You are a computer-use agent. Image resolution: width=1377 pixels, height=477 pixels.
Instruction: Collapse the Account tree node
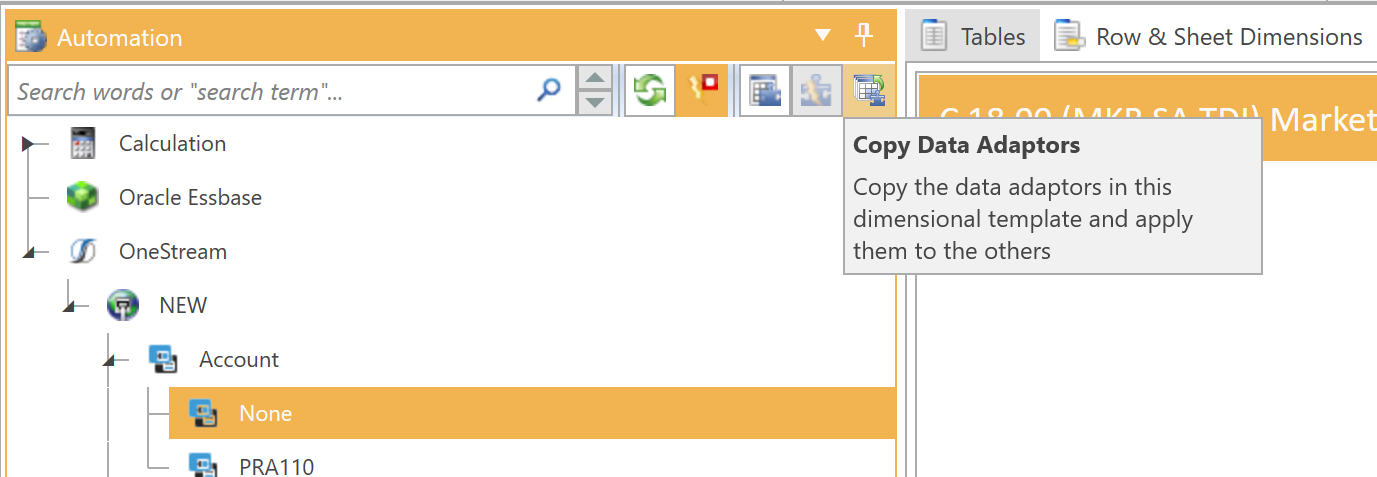pos(110,361)
